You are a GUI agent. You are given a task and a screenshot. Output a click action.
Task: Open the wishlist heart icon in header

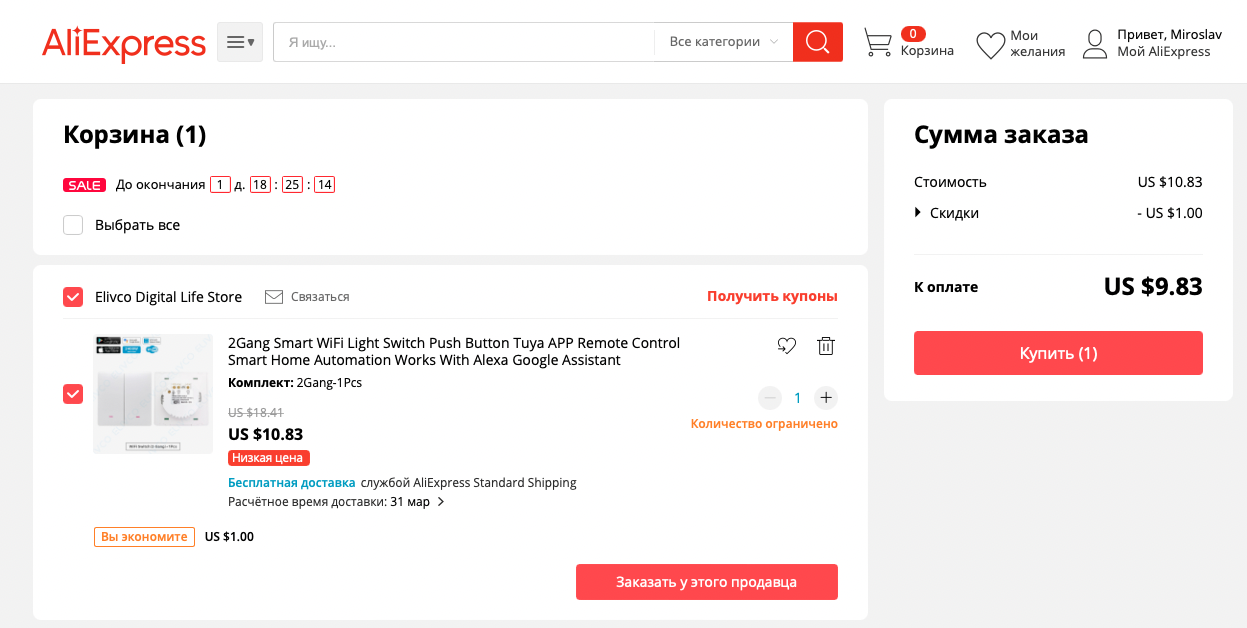coord(990,45)
